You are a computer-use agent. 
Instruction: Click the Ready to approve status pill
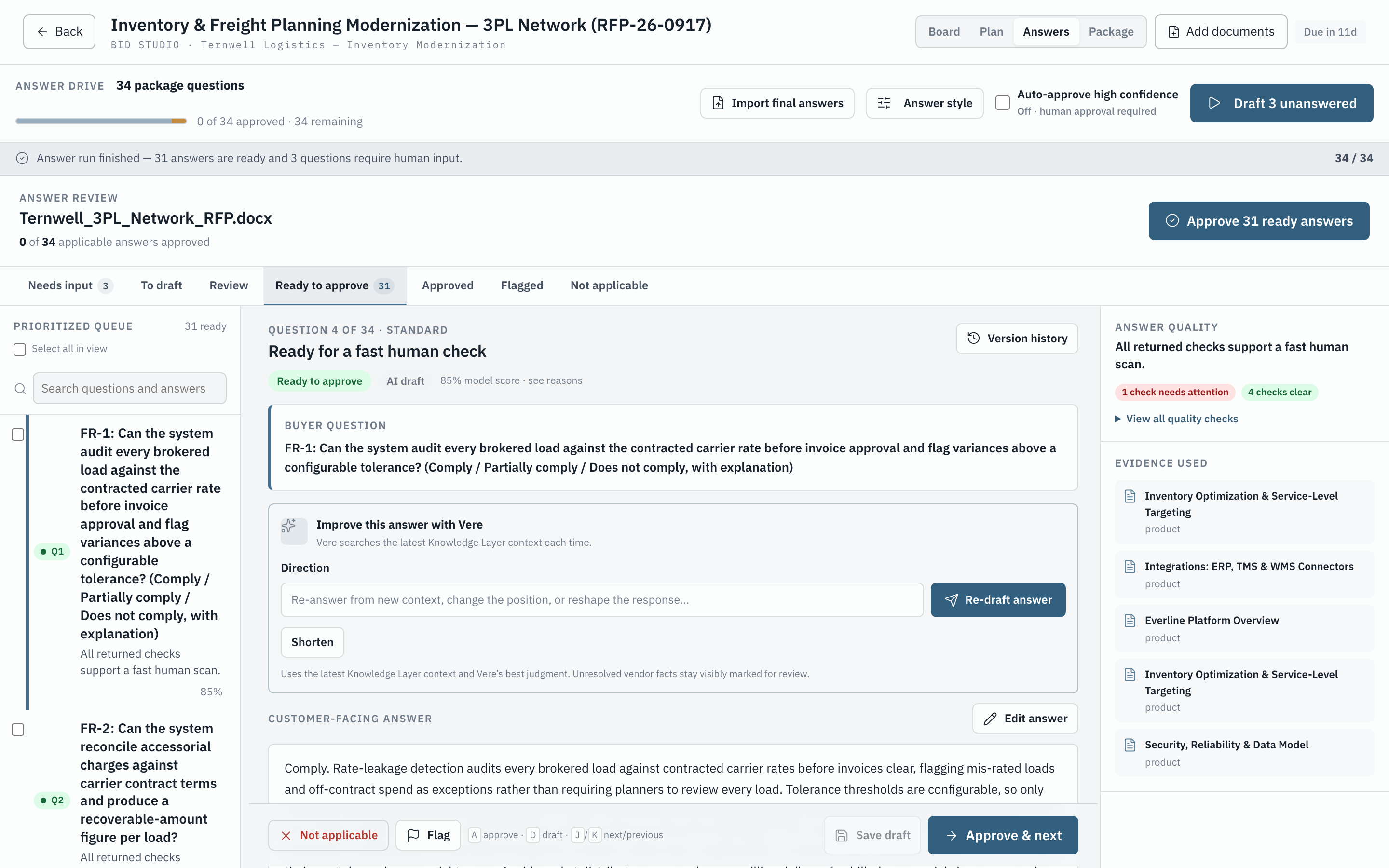click(319, 381)
